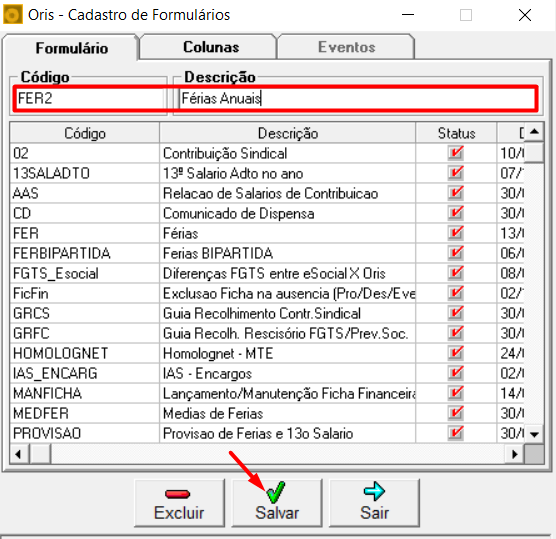Click the horizontal scrollbar thumb
The height and width of the screenshot is (539, 556).
[40, 454]
